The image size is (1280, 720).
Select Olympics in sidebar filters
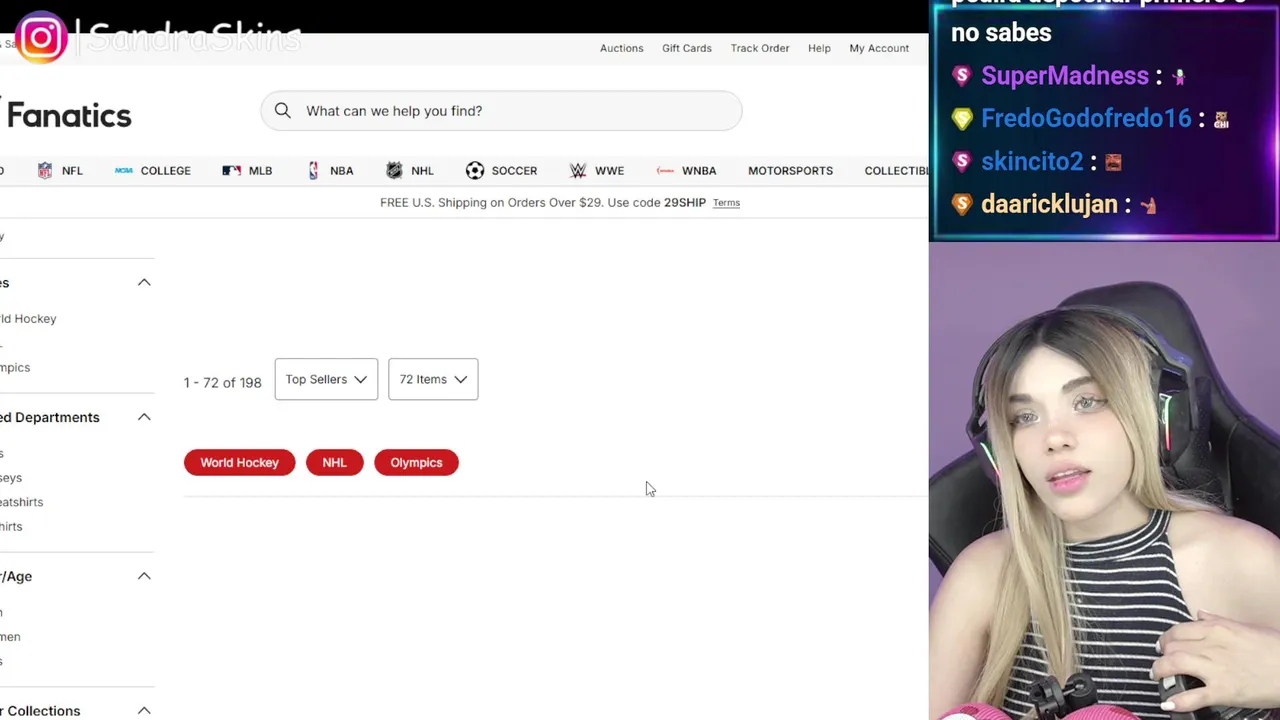coord(15,368)
